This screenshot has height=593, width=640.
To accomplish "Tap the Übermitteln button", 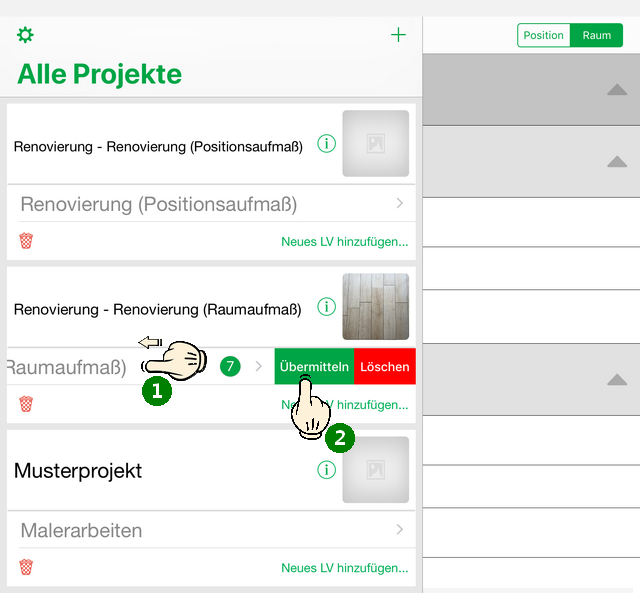I will 314,367.
